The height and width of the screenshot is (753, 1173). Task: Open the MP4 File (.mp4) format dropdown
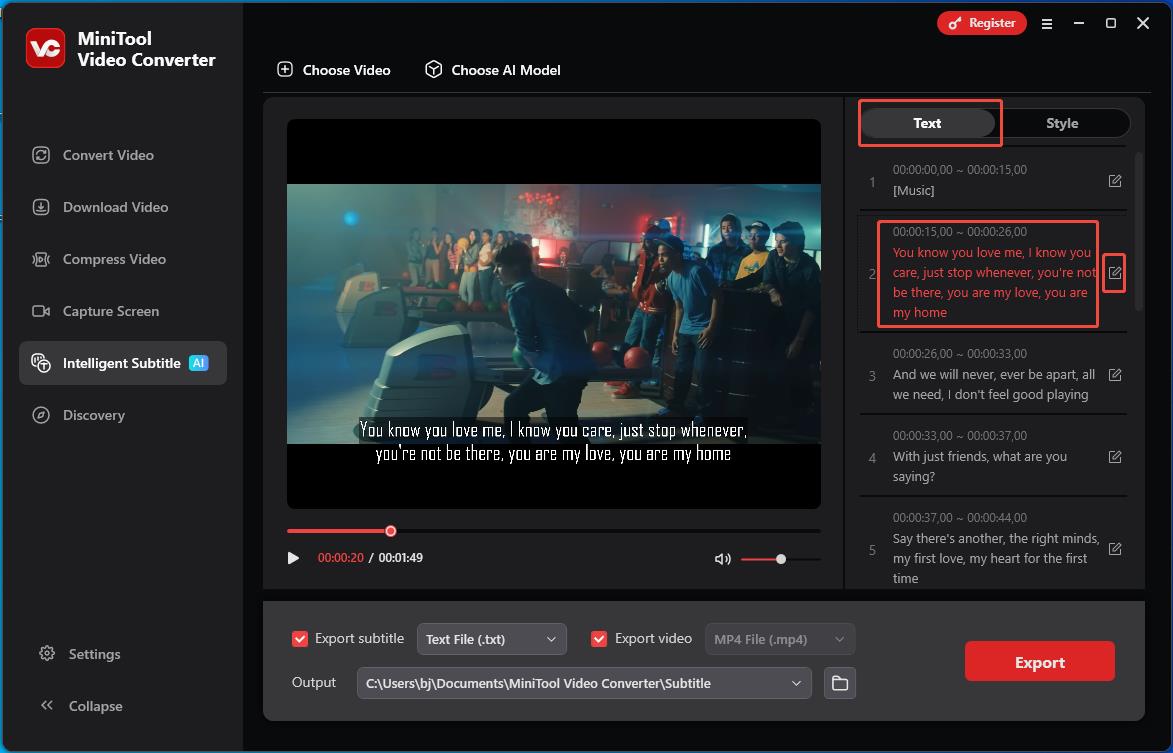[x=779, y=639]
